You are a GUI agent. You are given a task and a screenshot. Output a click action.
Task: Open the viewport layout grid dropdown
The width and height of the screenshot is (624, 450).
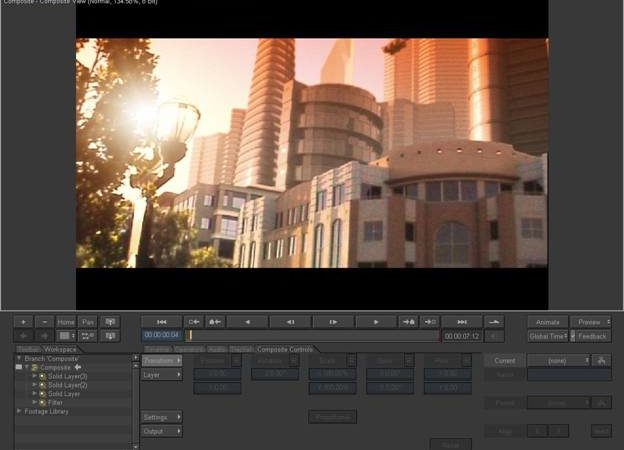pos(66,336)
